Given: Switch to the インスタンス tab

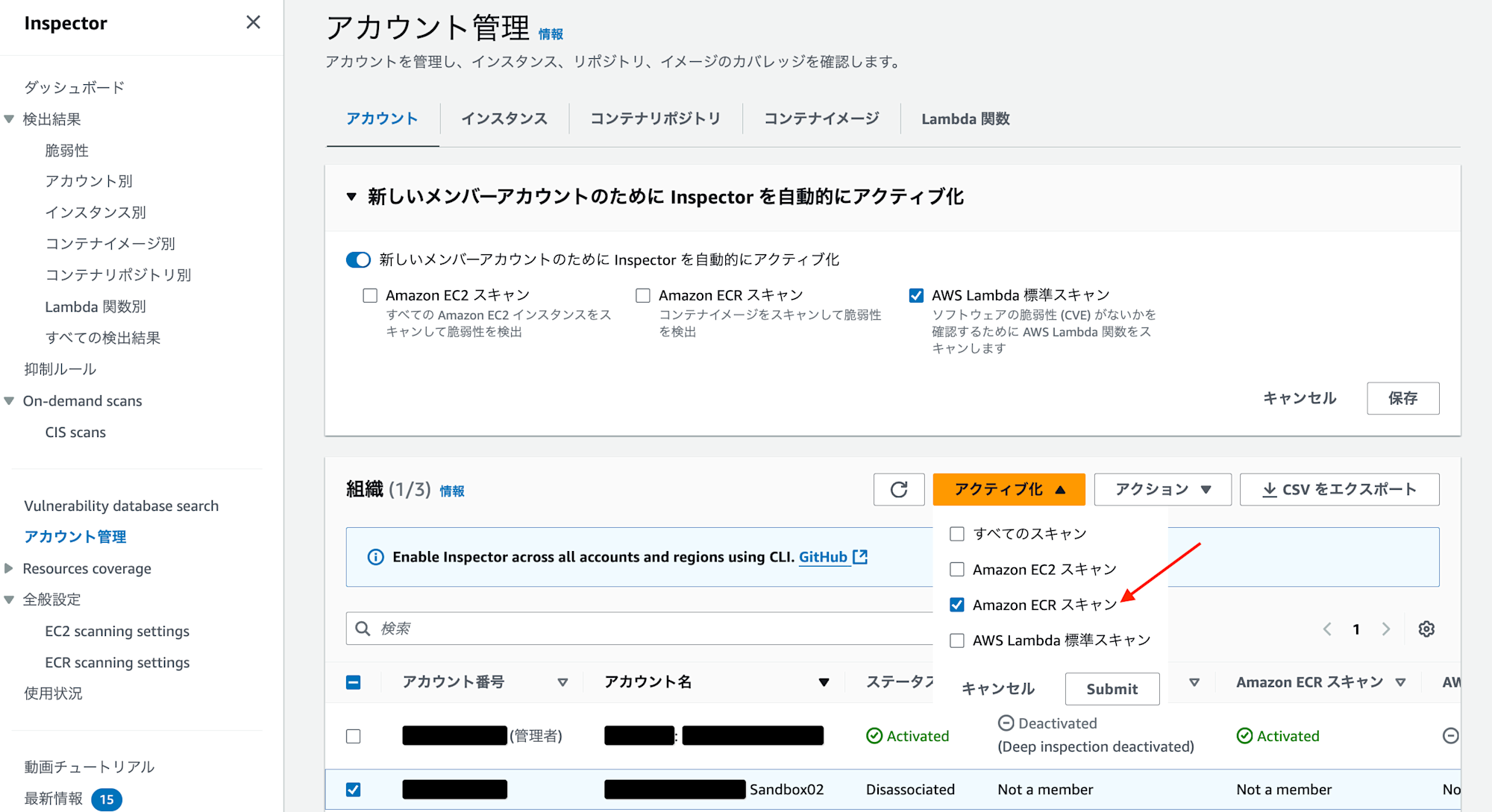Looking at the screenshot, I should (504, 119).
